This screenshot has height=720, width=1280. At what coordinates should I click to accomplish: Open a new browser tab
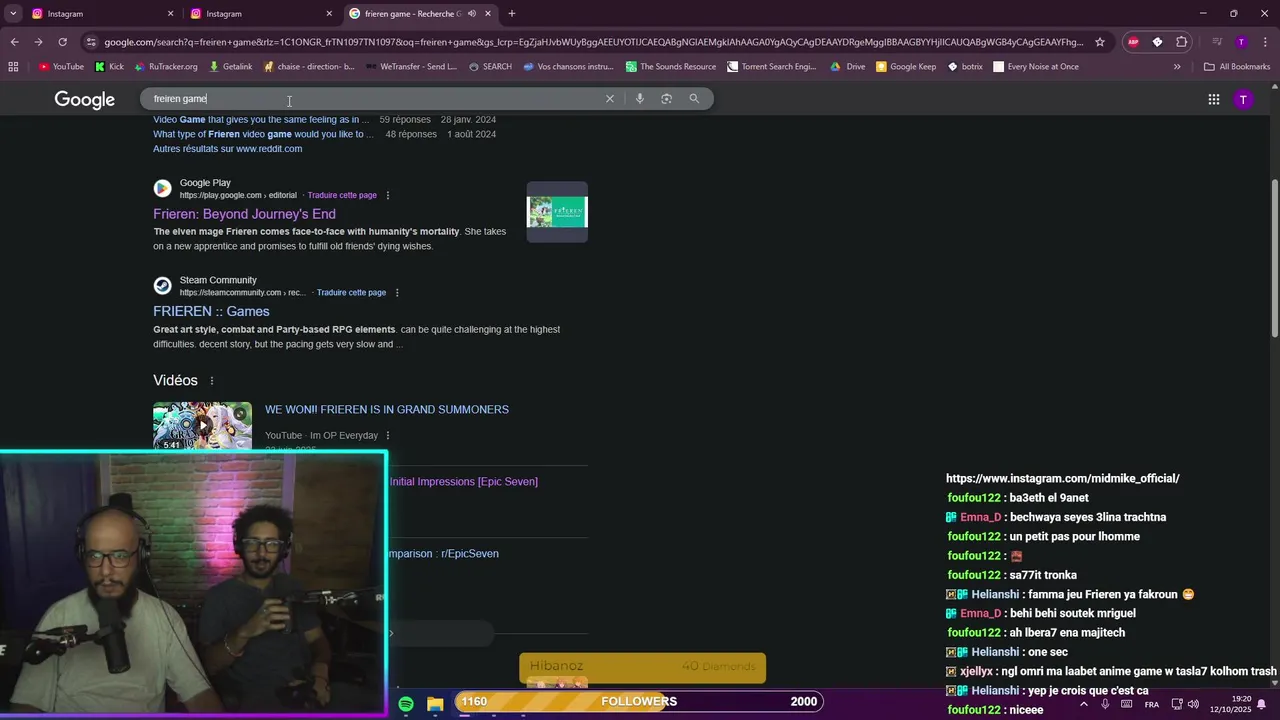[512, 14]
